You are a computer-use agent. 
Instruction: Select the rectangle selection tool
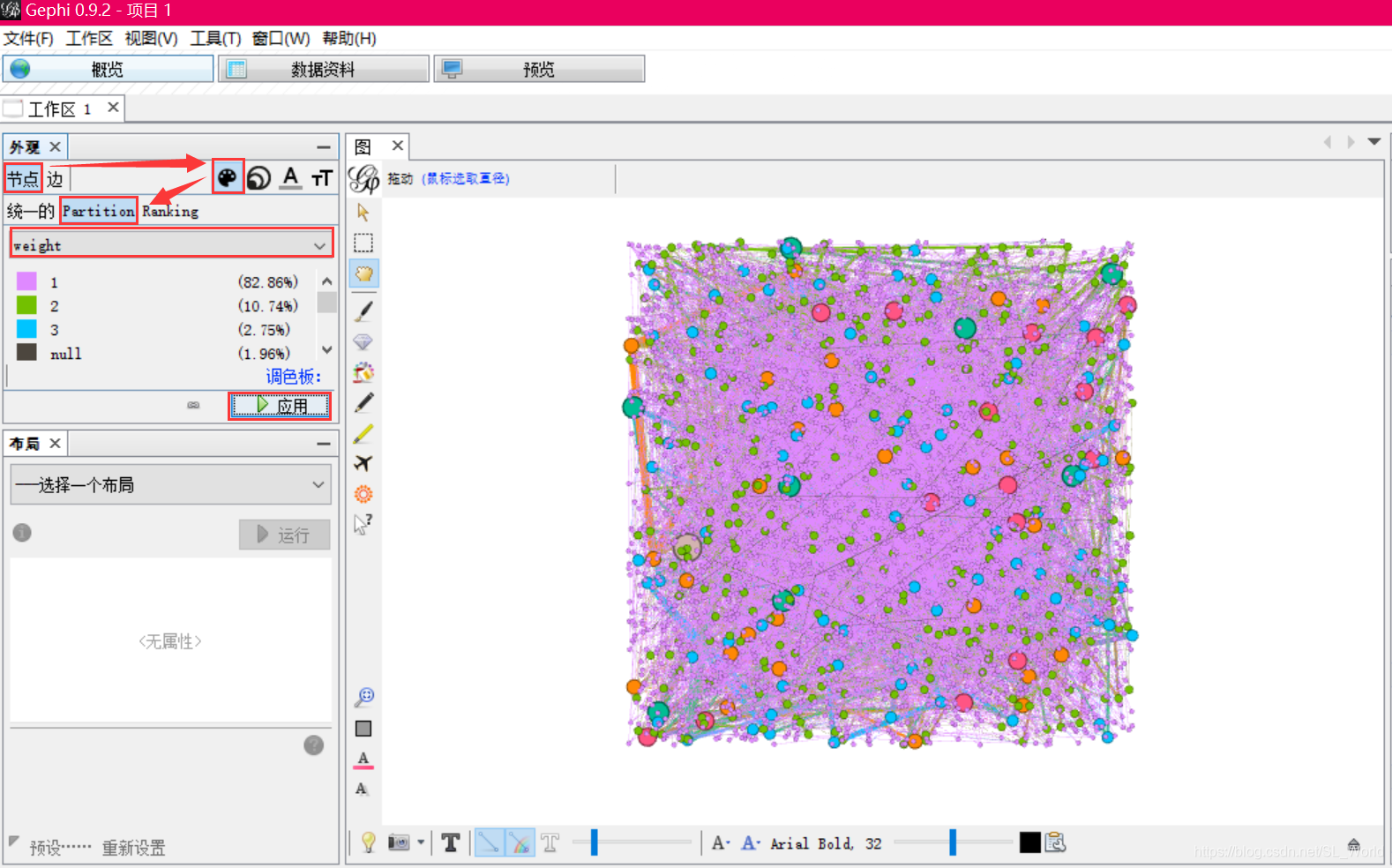coord(363,243)
